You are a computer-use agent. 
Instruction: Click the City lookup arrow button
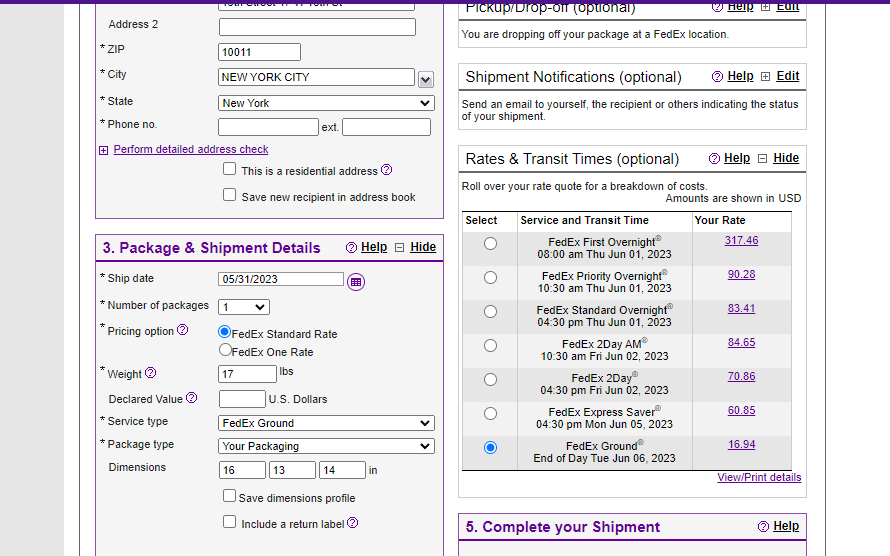tap(426, 79)
